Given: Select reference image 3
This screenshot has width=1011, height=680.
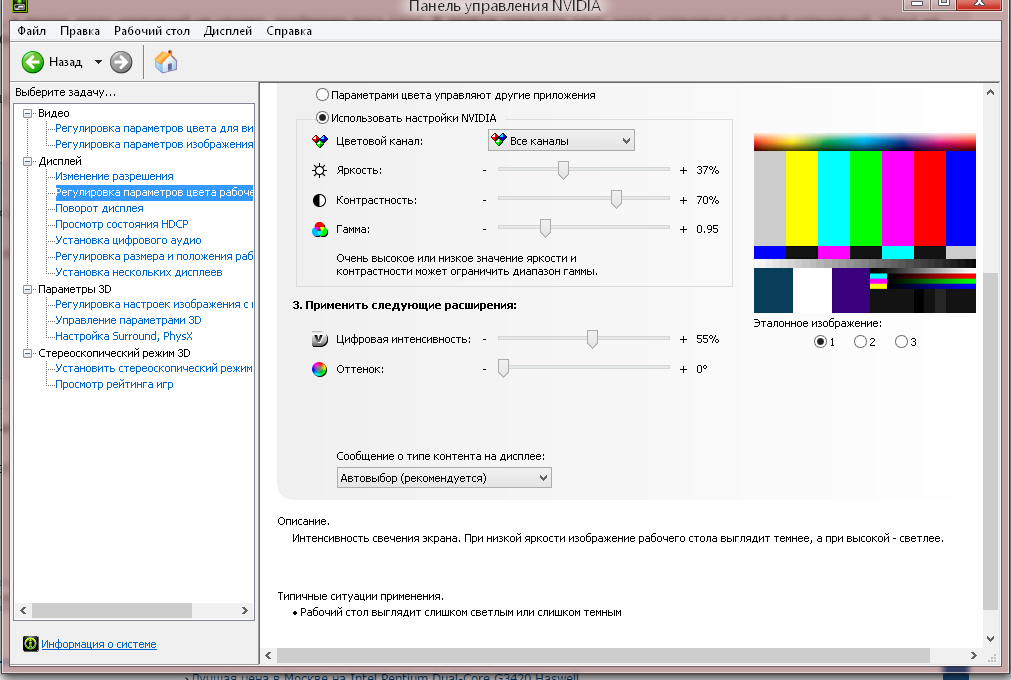Looking at the screenshot, I should pyautogui.click(x=901, y=342).
